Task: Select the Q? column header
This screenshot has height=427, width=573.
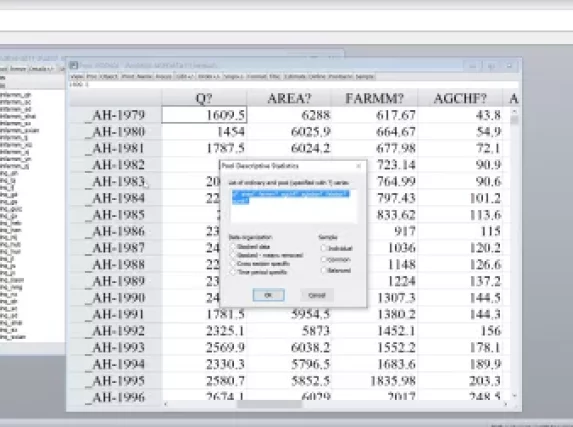Action: pyautogui.click(x=204, y=98)
